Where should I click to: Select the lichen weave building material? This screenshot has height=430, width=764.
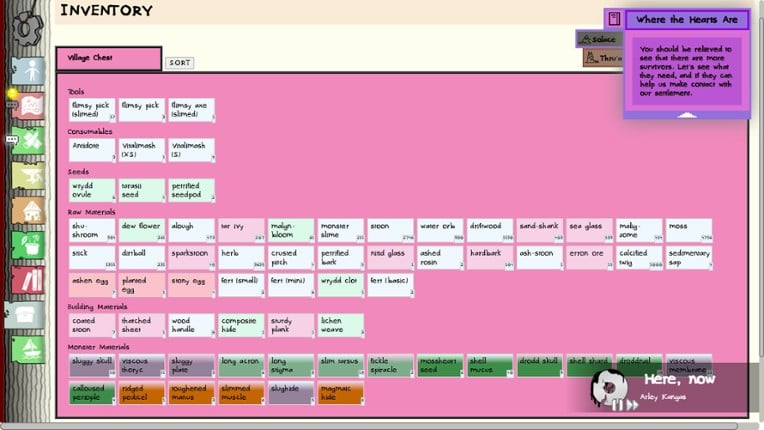point(340,325)
